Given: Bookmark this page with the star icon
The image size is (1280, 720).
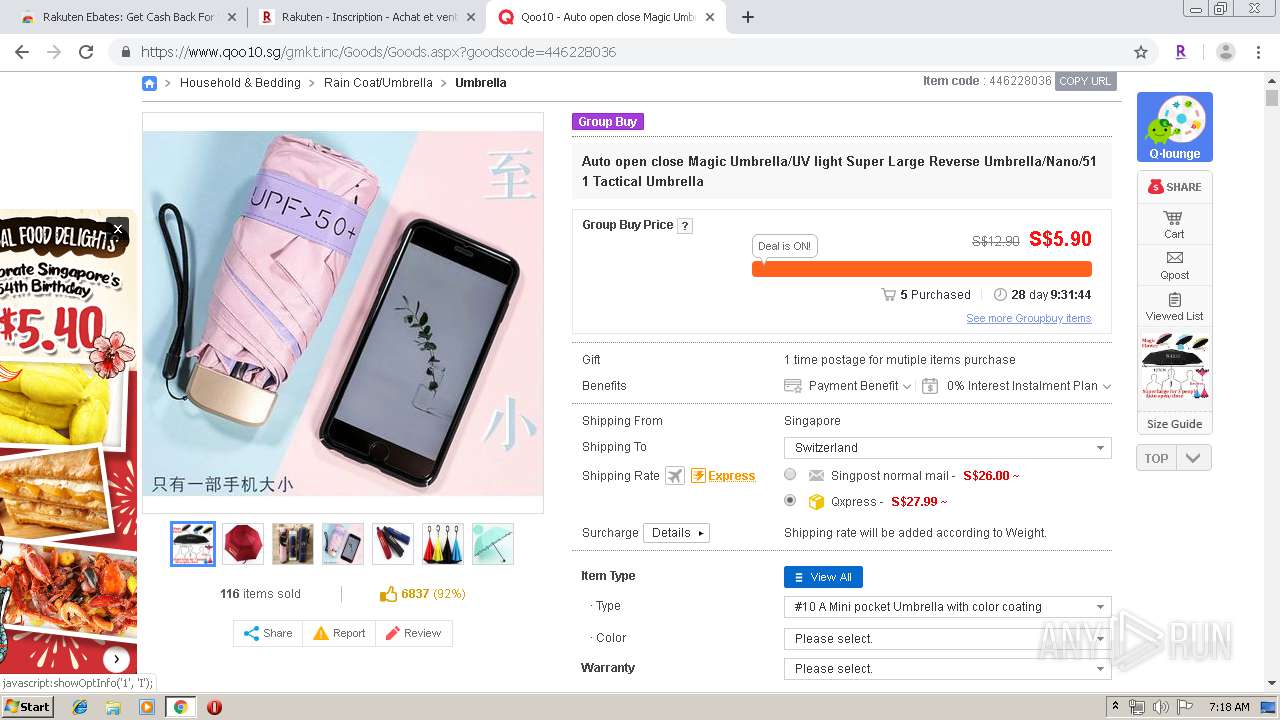Looking at the screenshot, I should click(x=1141, y=52).
